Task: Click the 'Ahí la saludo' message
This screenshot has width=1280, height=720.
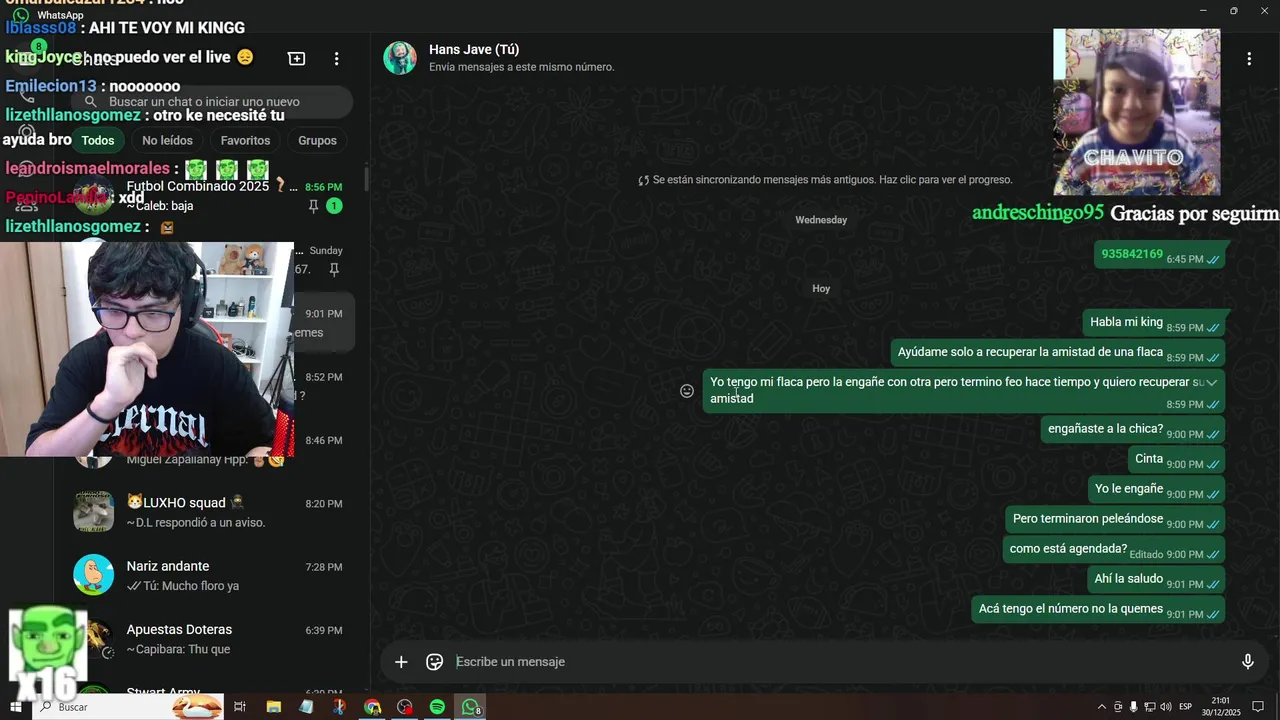Action: (1156, 580)
